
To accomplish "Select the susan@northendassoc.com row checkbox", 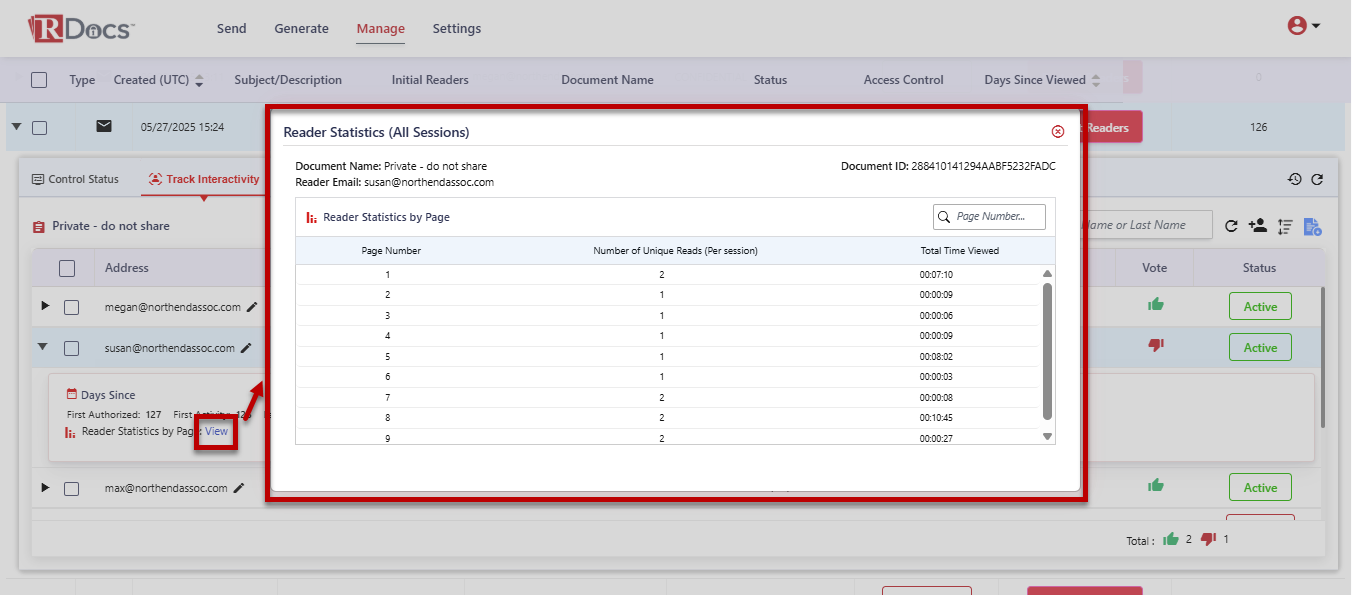I will click(72, 348).
